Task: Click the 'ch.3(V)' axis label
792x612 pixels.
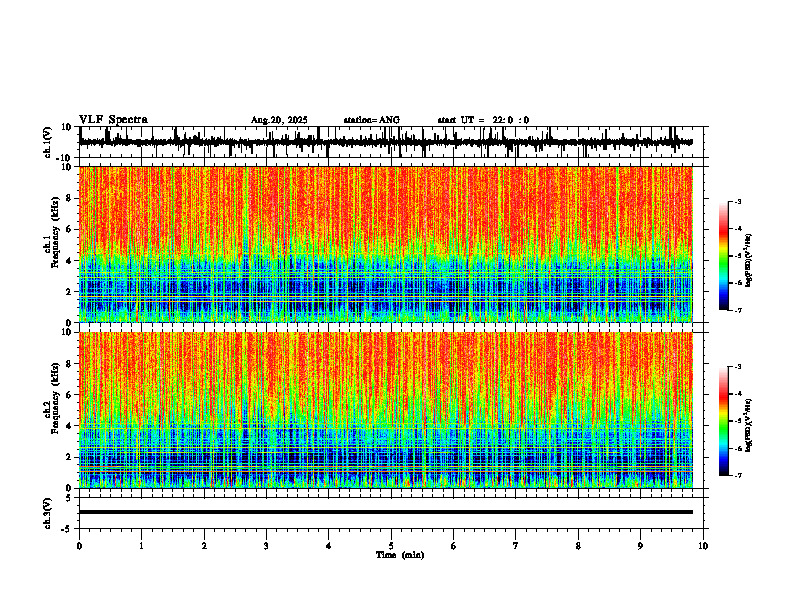Action: coord(48,513)
